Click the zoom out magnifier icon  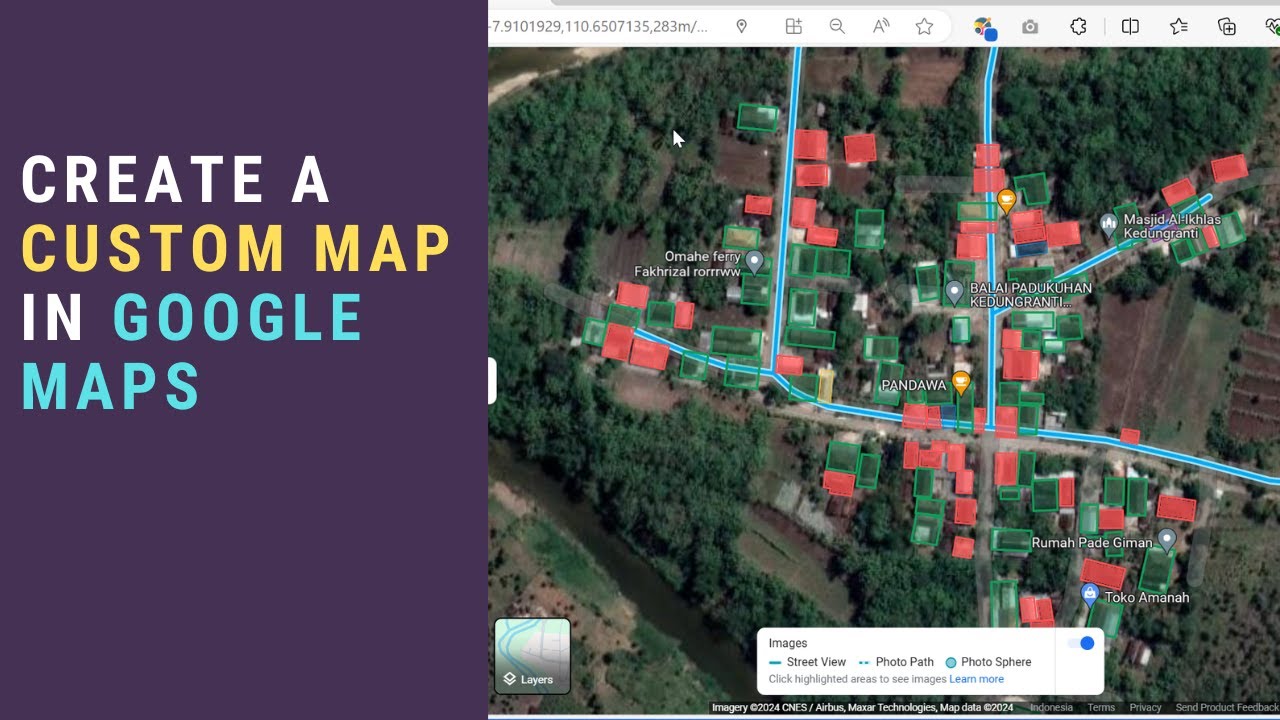[837, 26]
